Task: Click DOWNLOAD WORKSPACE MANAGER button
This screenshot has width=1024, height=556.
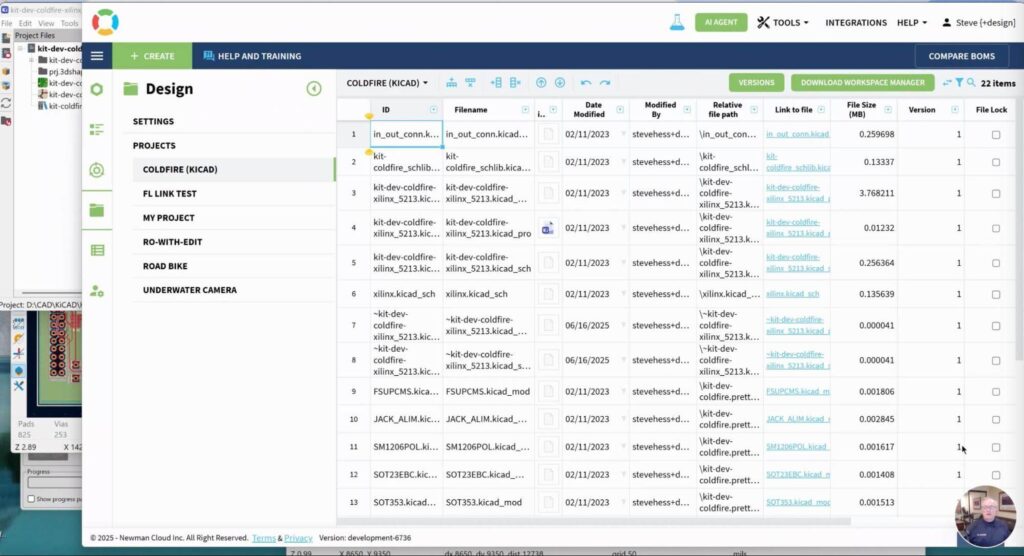Action: click(863, 83)
